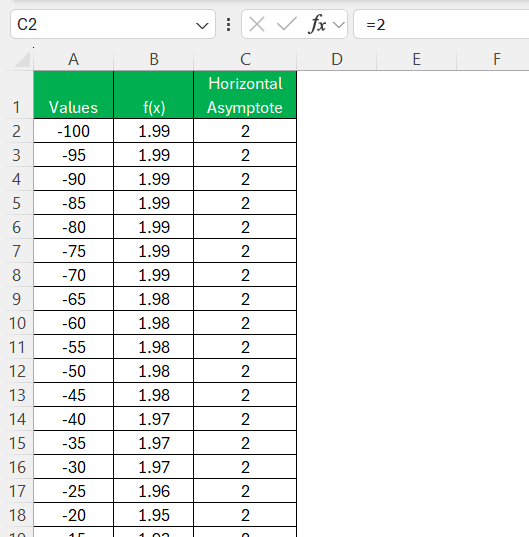Select cell containing -95
Image resolution: width=529 pixels, height=537 pixels.
74,155
